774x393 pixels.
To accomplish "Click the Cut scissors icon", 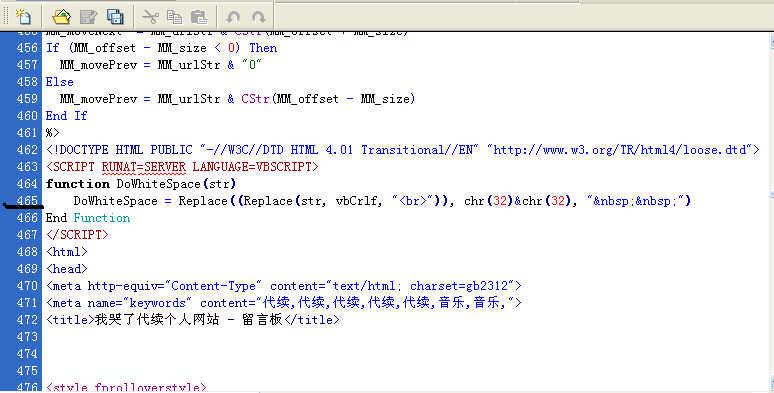I will click(x=150, y=17).
